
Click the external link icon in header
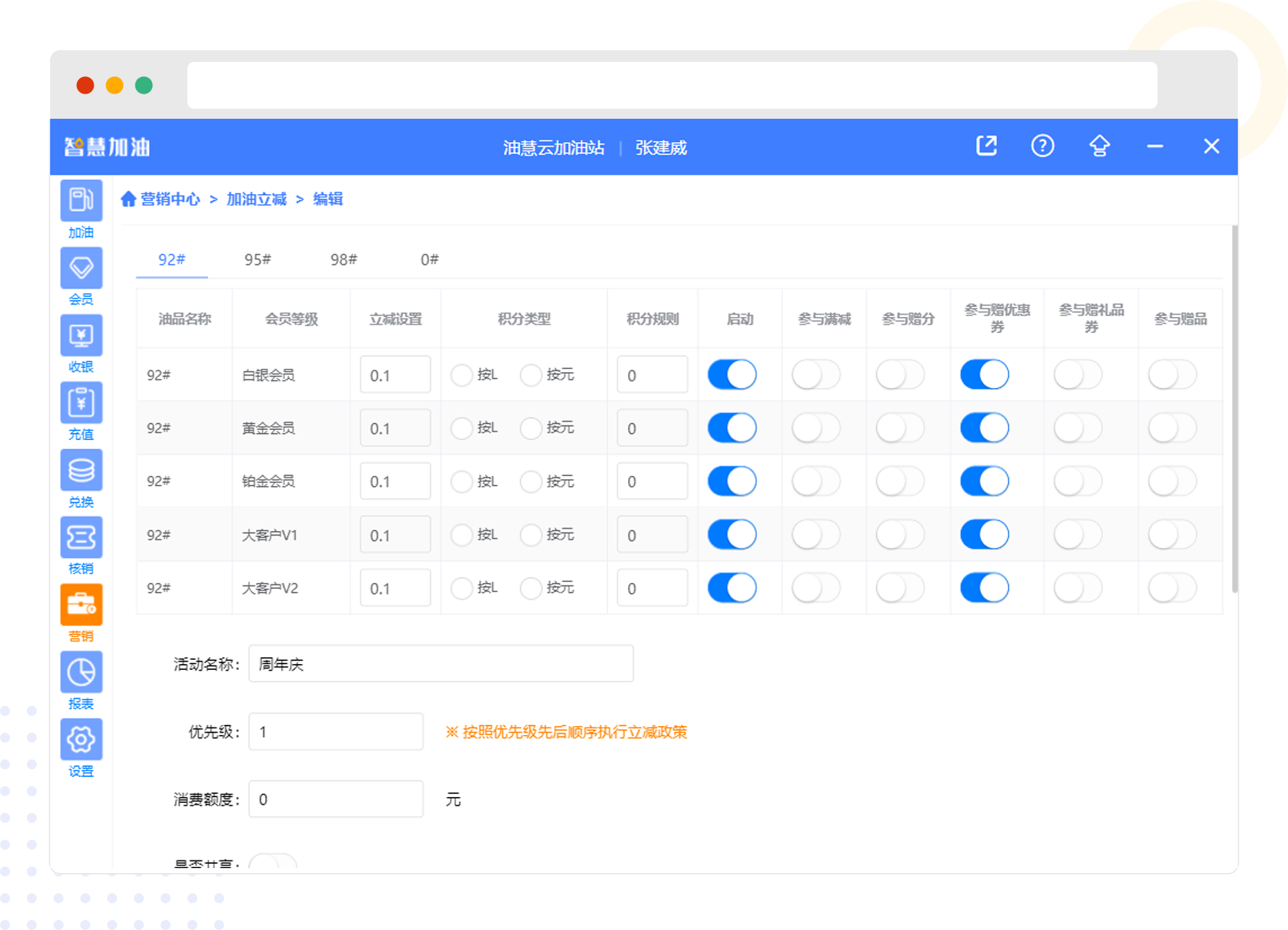(987, 146)
